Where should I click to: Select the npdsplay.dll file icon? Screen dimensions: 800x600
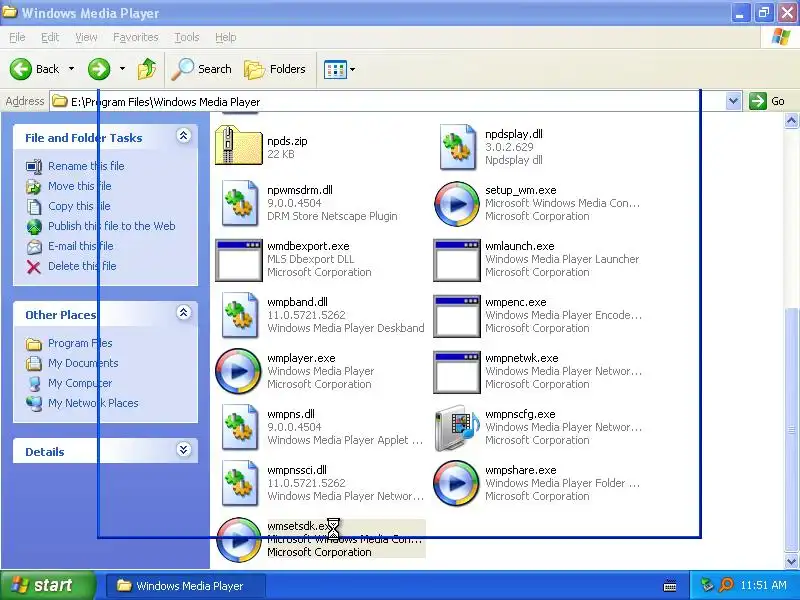tap(457, 147)
